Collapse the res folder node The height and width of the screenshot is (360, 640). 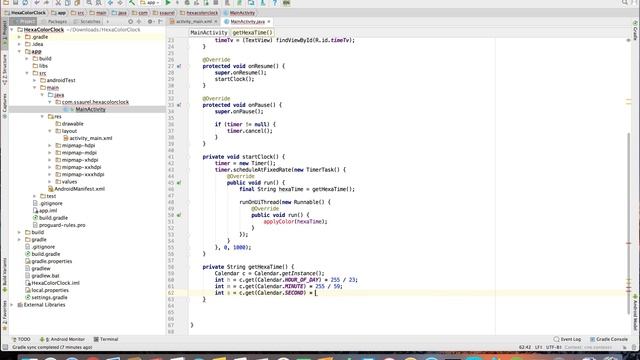click(x=42, y=116)
